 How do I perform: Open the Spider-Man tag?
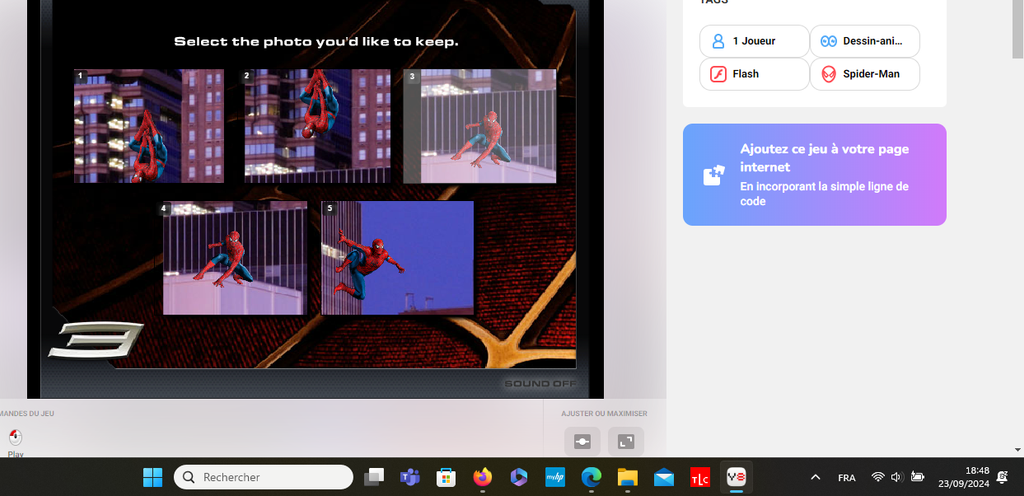click(x=864, y=74)
